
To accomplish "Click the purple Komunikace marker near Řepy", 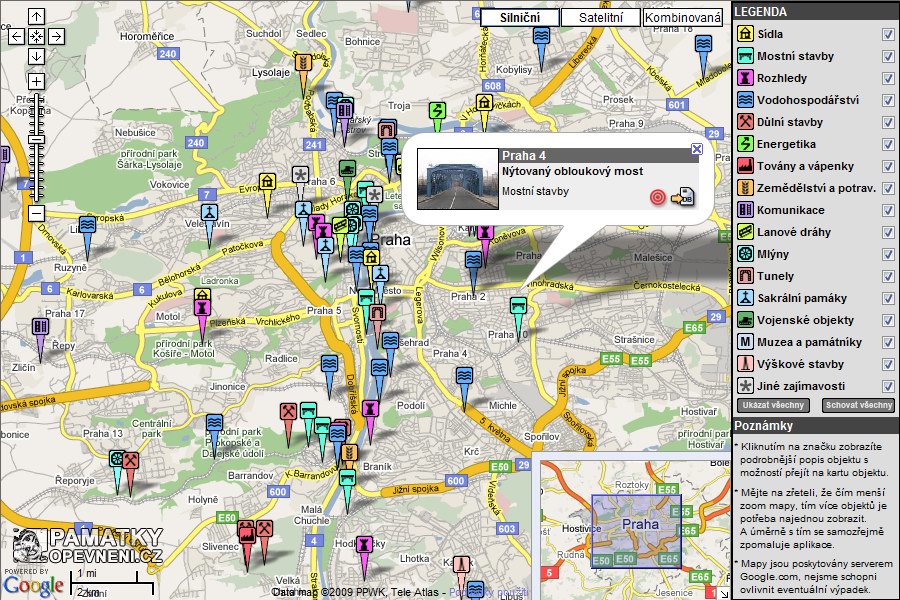I will coord(40,328).
